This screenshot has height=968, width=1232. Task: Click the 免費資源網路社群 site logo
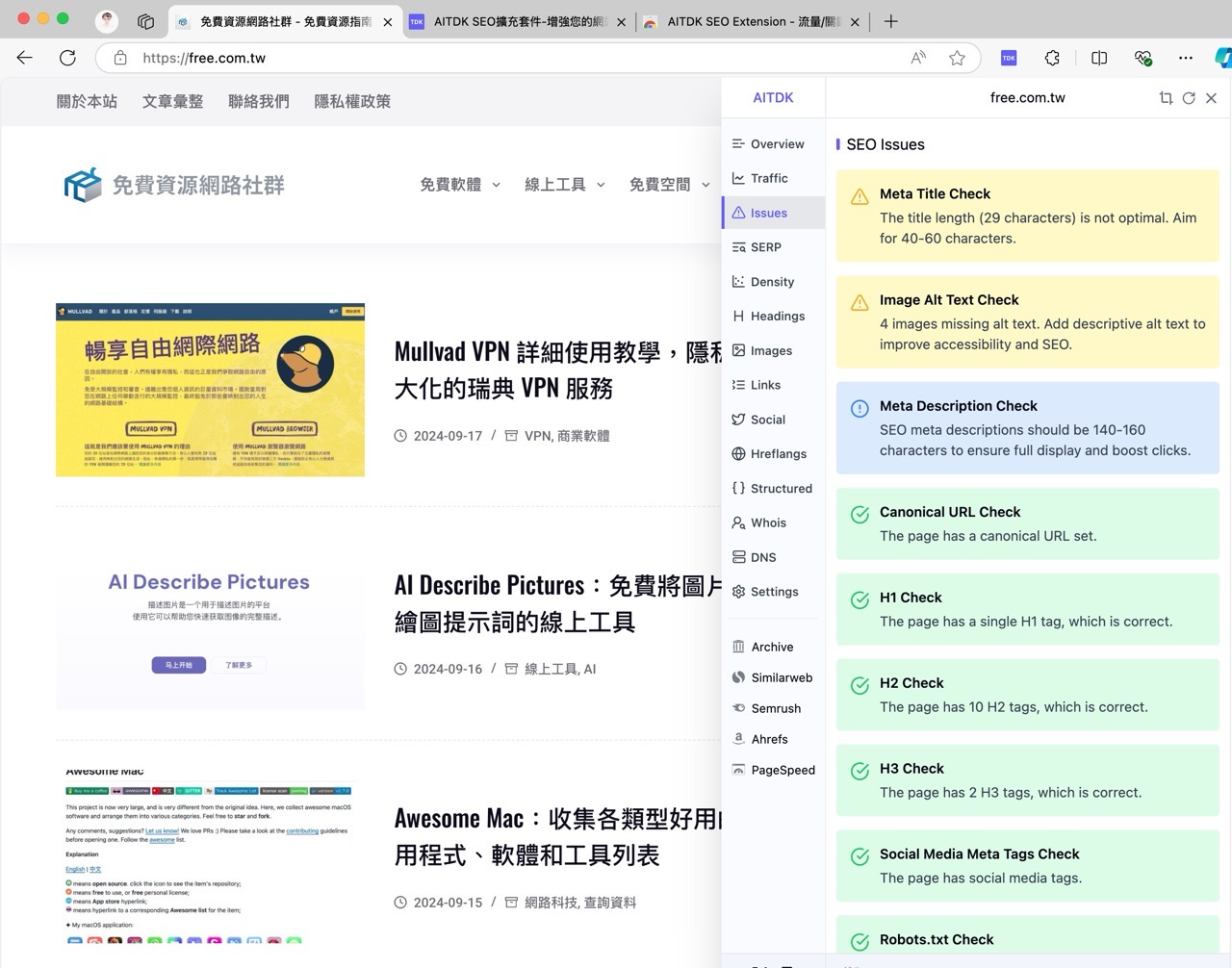click(174, 185)
